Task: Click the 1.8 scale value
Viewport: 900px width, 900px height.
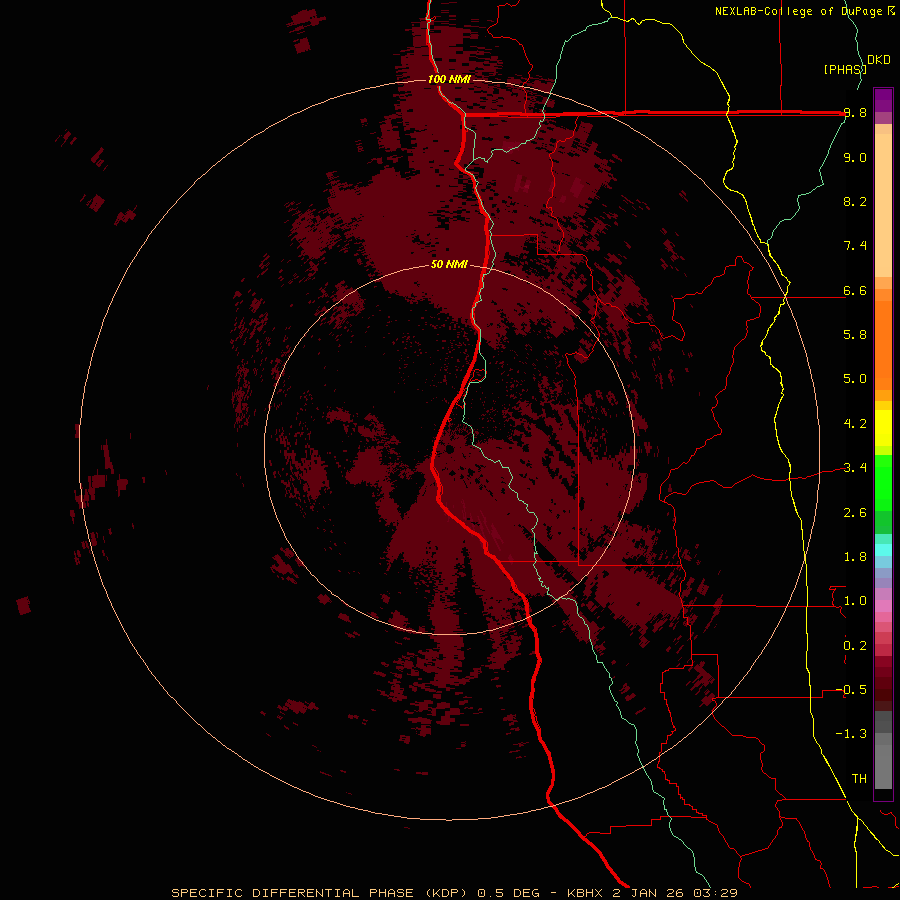Action: coord(855,557)
